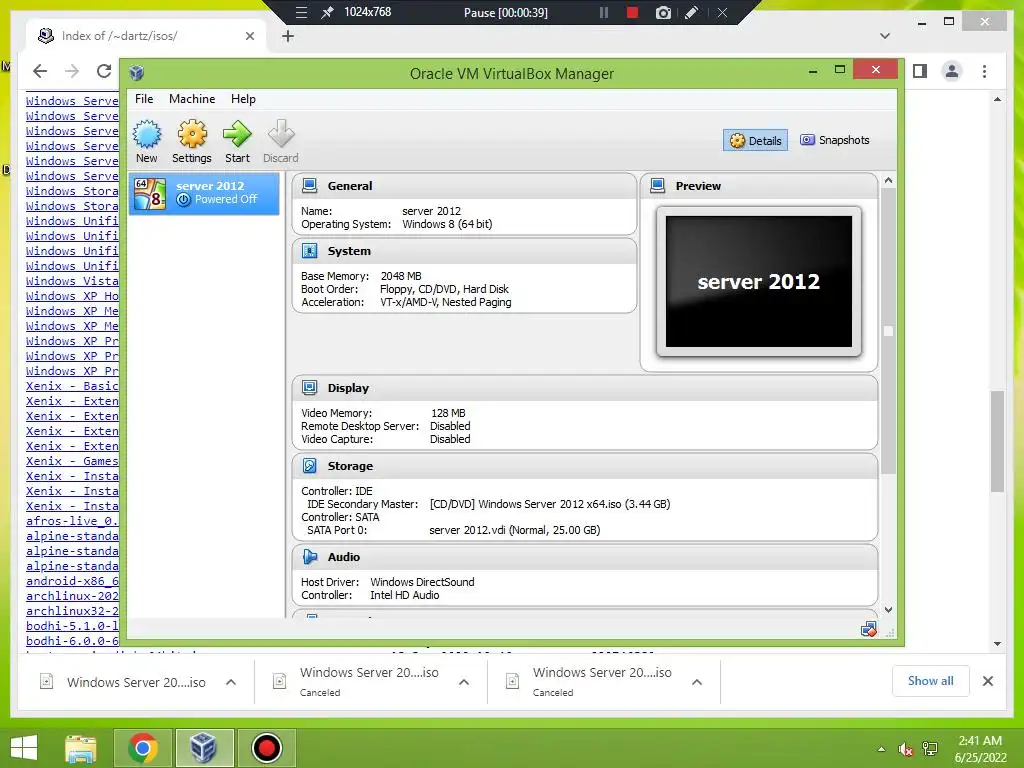This screenshot has width=1024, height=768.
Task: Close the downloads bar
Action: tap(987, 681)
